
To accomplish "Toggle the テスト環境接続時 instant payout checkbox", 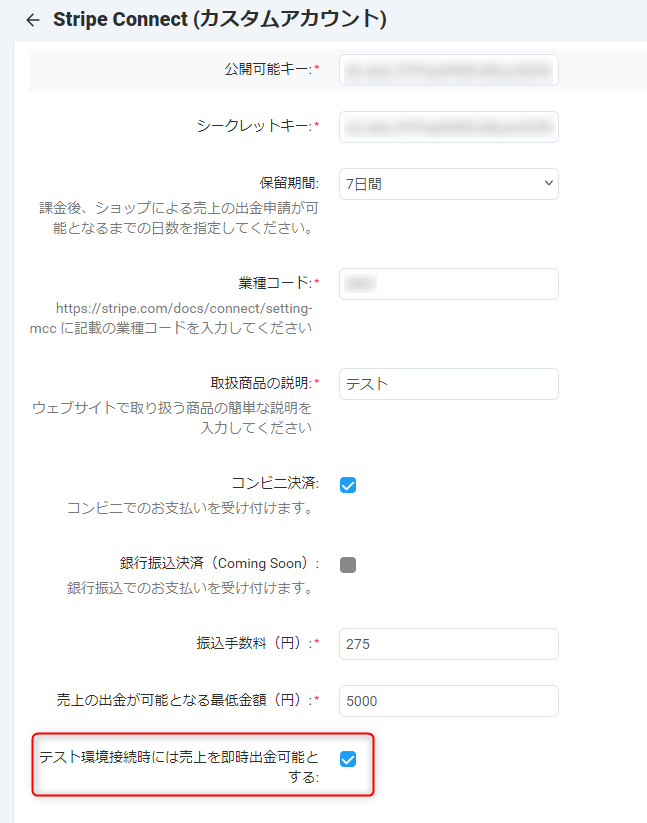I will (x=348, y=759).
